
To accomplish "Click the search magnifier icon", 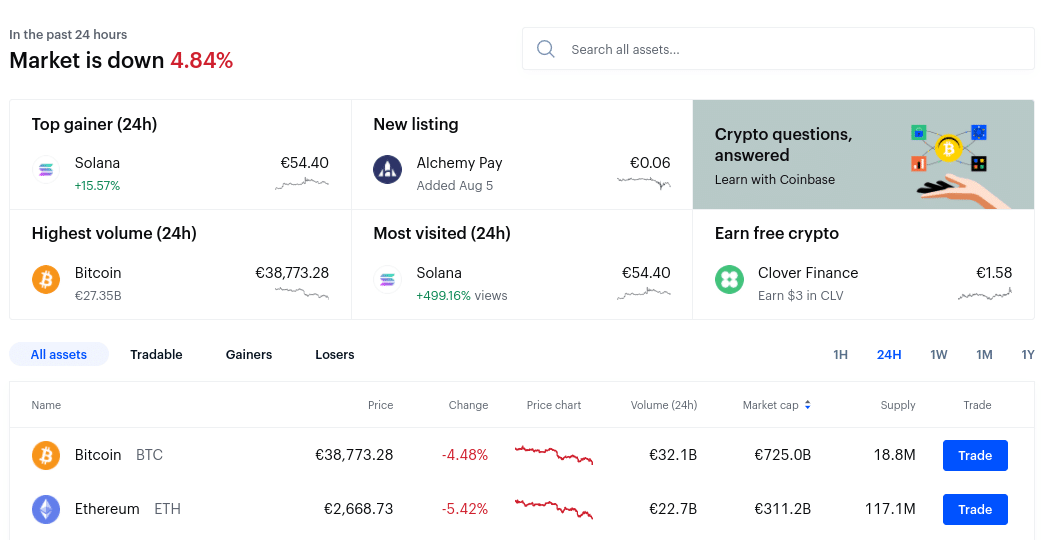I will point(546,49).
